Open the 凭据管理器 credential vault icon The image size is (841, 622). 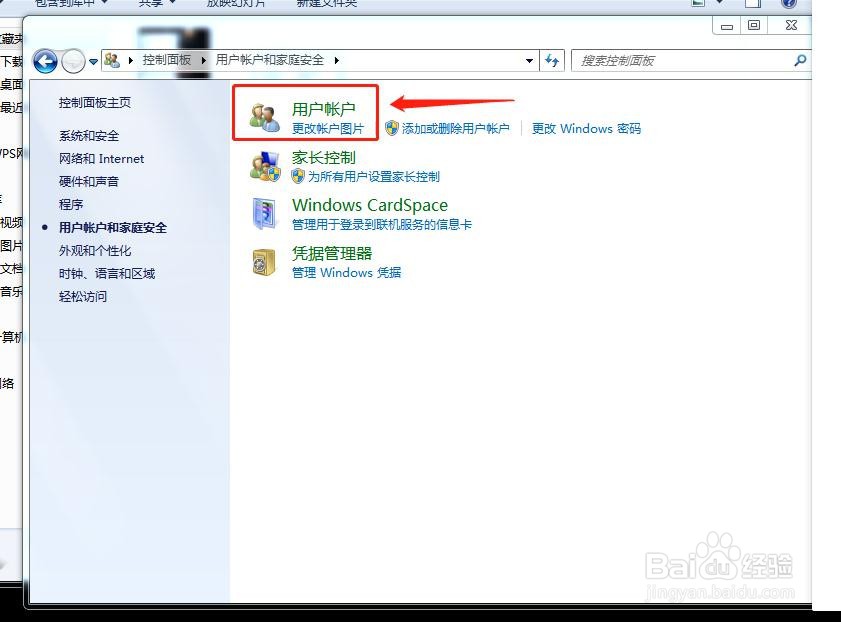[262, 262]
